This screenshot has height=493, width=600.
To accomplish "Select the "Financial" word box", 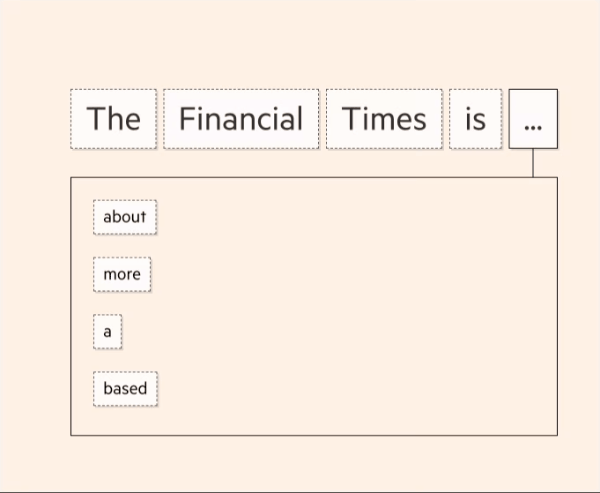I will pyautogui.click(x=241, y=119).
